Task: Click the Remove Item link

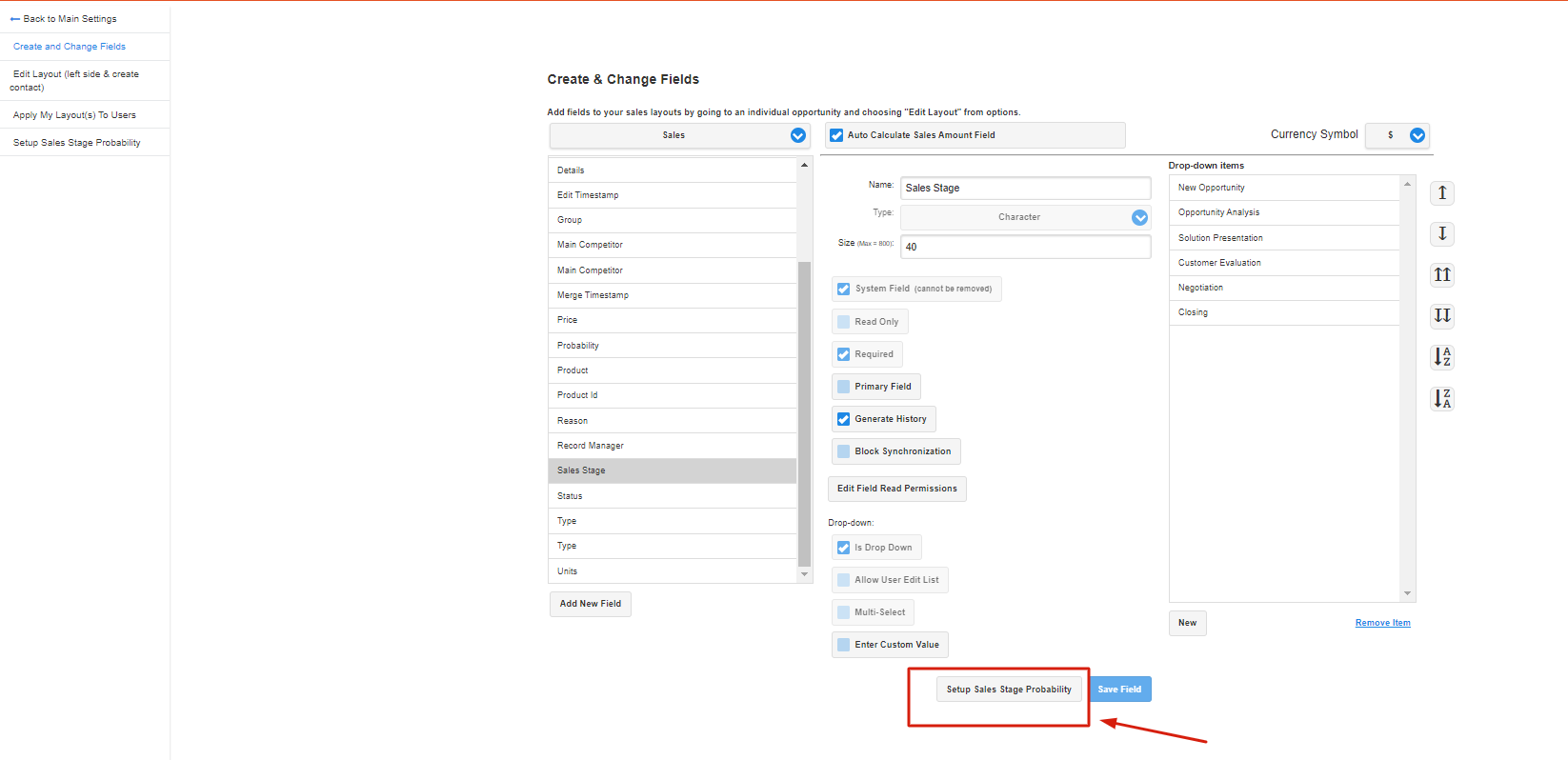Action: [1382, 623]
